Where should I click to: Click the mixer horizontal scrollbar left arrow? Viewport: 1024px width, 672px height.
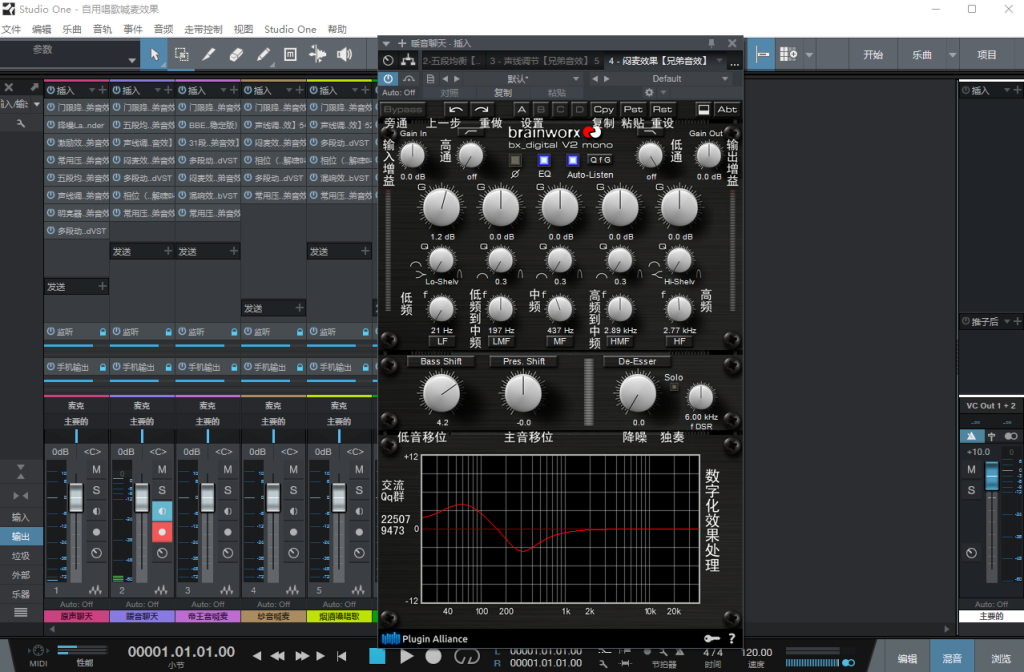tap(52, 630)
